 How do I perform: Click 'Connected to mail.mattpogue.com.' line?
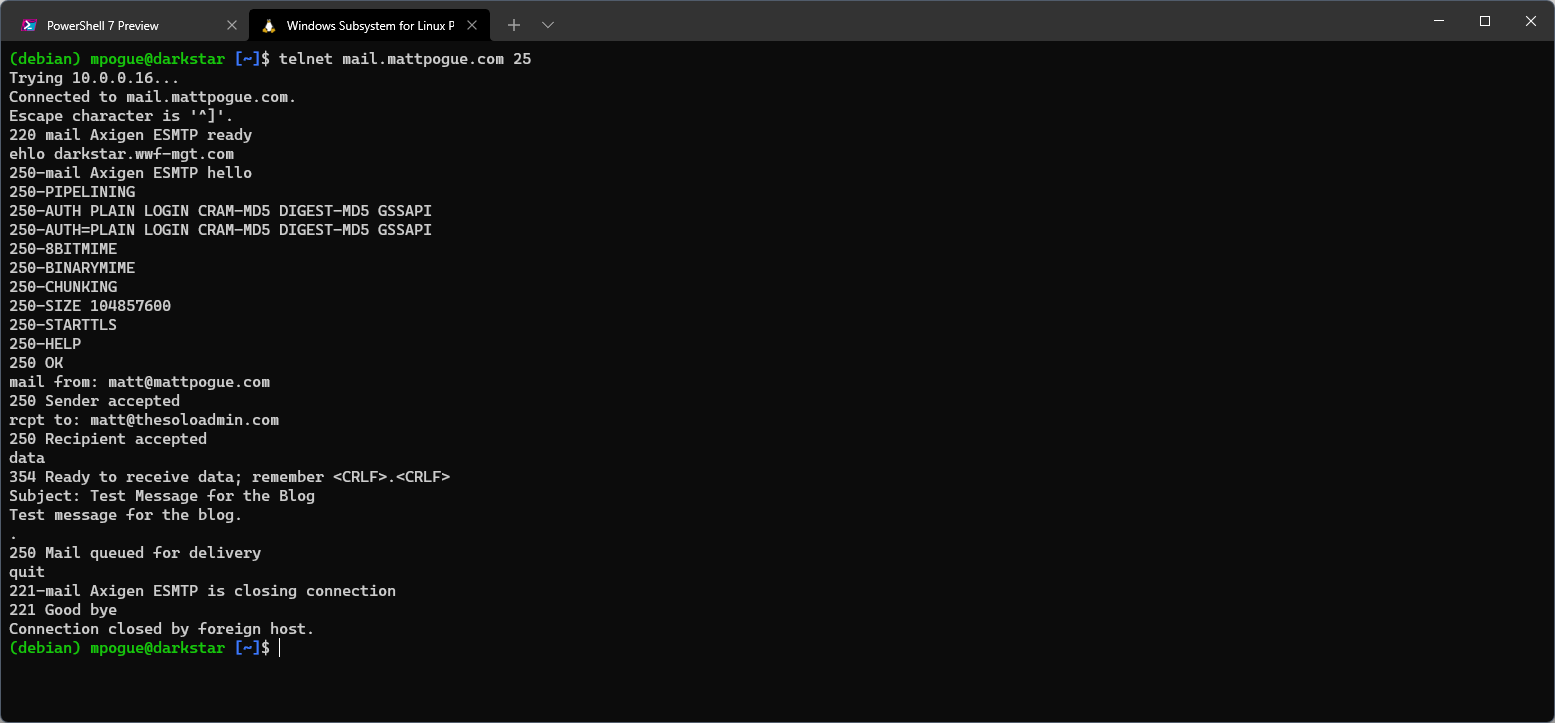(153, 97)
